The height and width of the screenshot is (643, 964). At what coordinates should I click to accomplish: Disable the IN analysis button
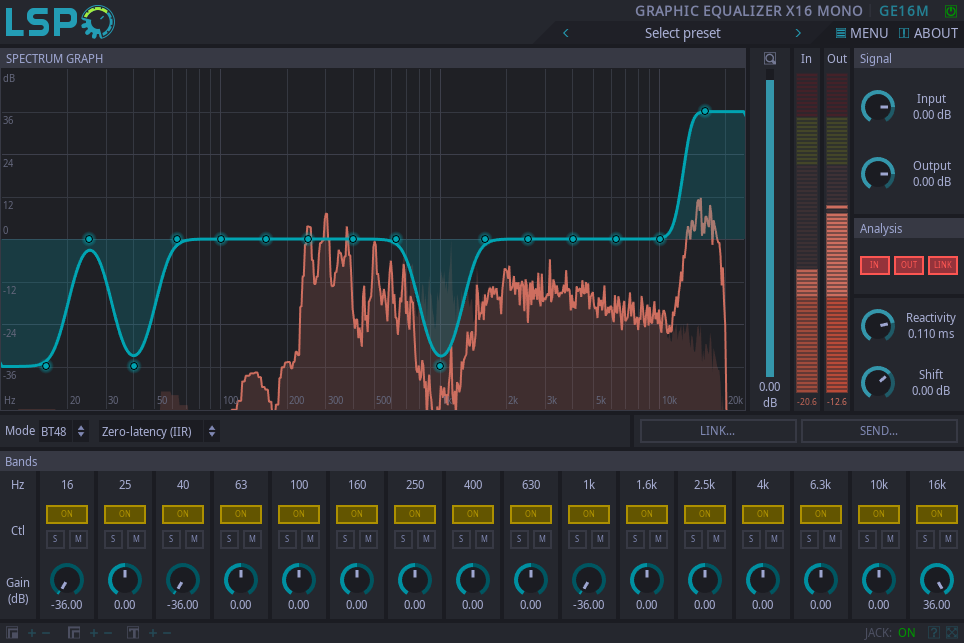click(874, 265)
